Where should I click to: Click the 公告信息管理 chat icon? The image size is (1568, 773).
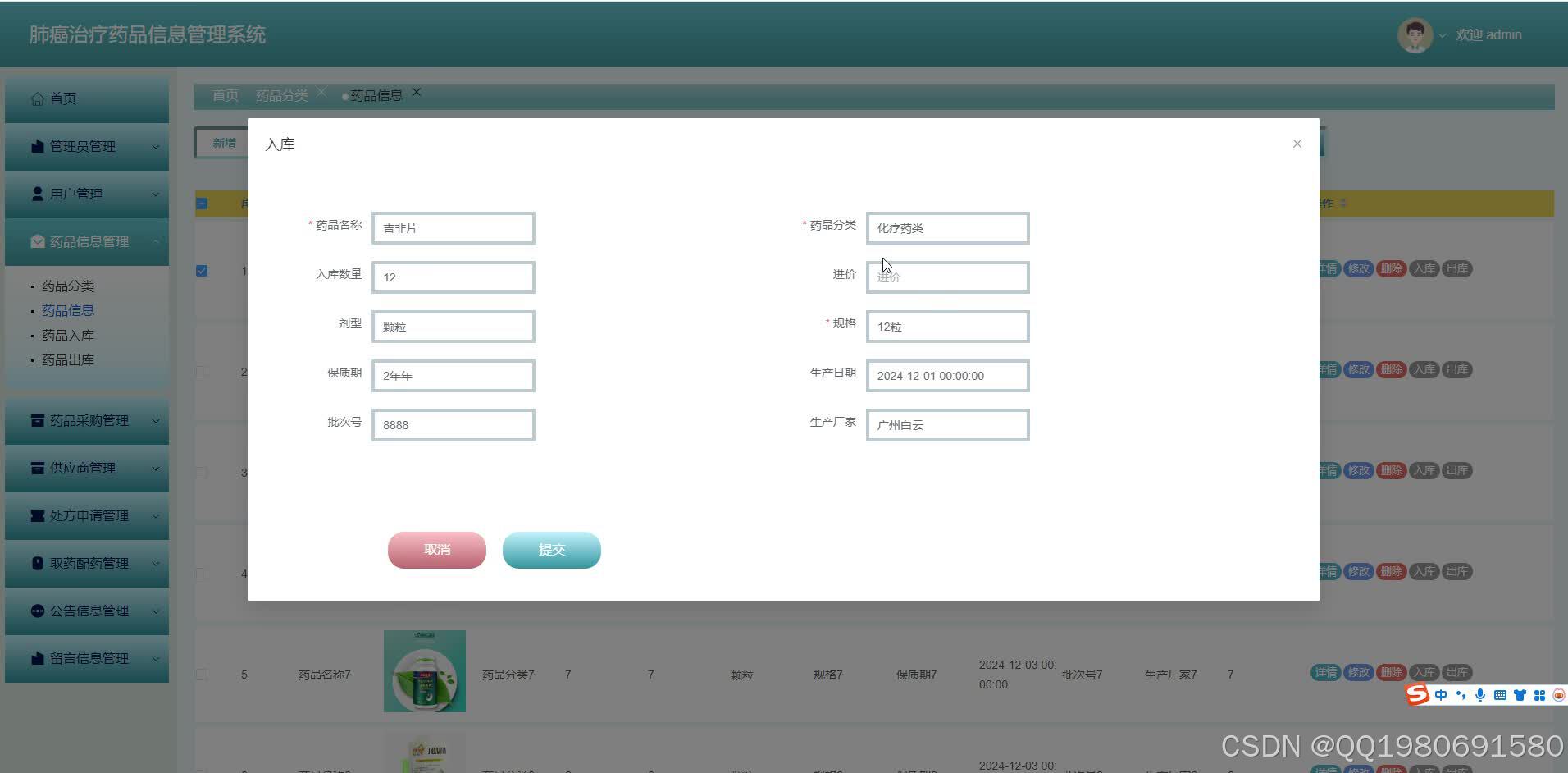[38, 611]
